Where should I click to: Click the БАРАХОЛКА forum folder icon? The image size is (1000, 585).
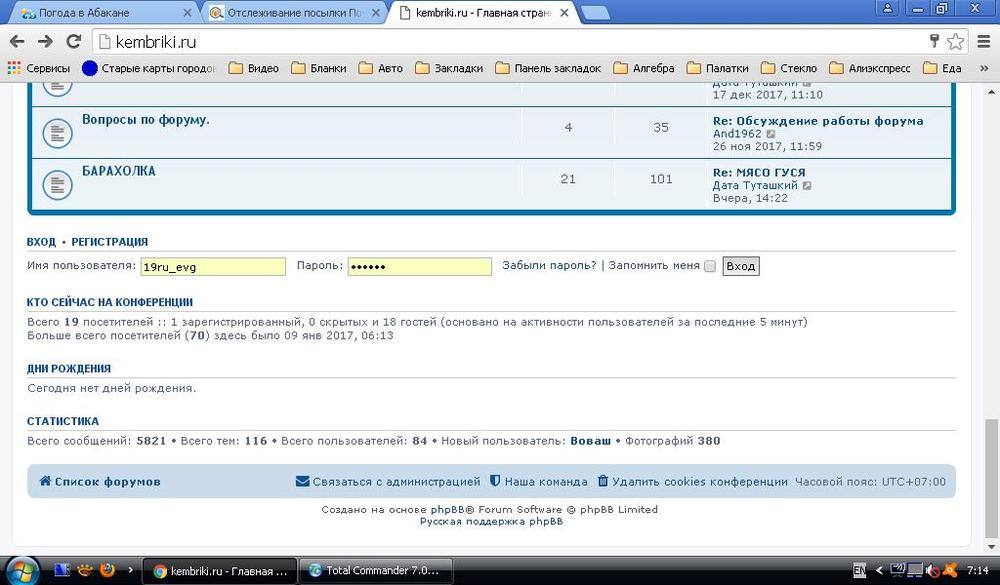pyautogui.click(x=55, y=183)
